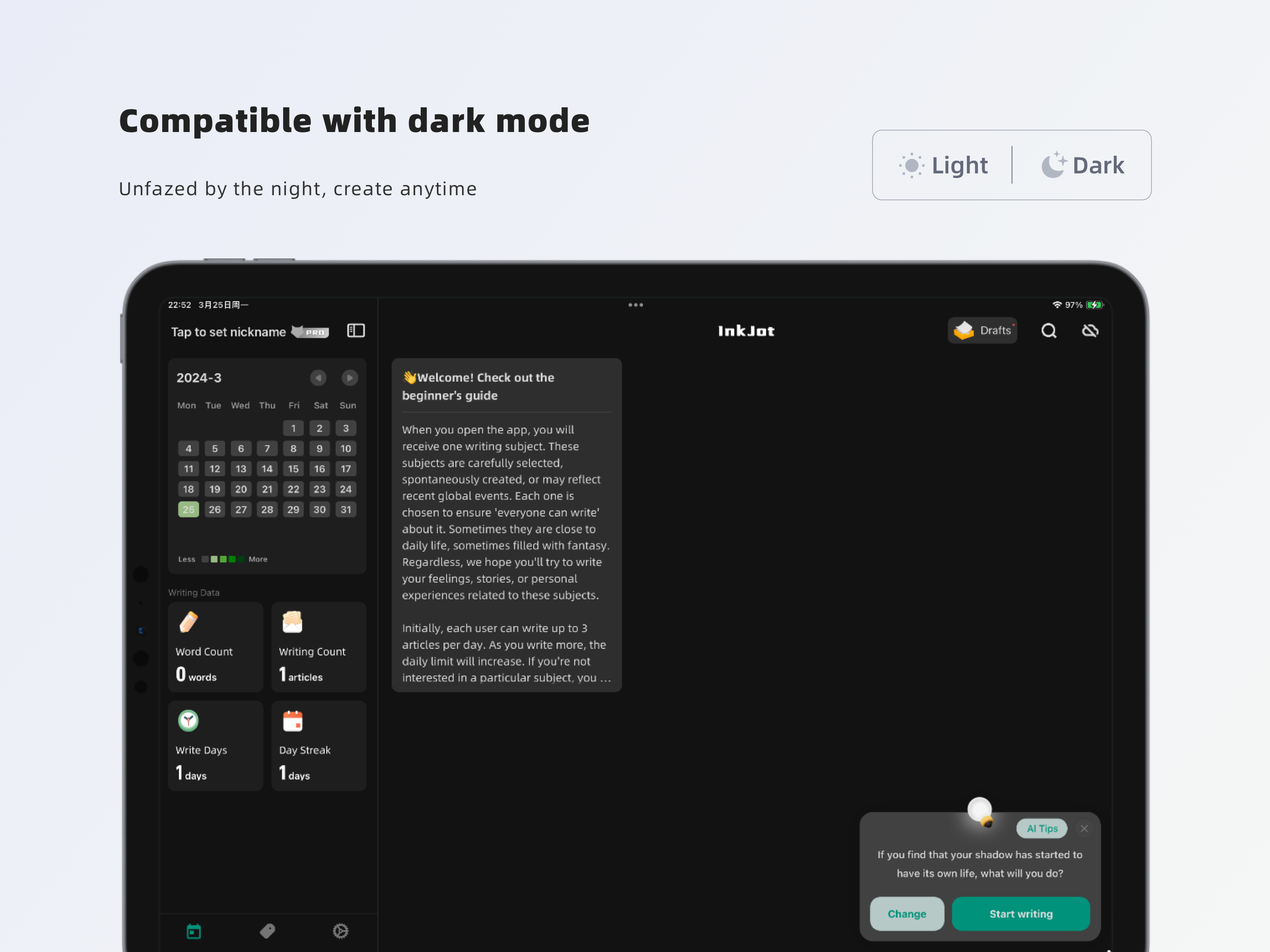Screen dimensions: 1270x952
Task: Close the AI Tips popup
Action: [x=1084, y=828]
